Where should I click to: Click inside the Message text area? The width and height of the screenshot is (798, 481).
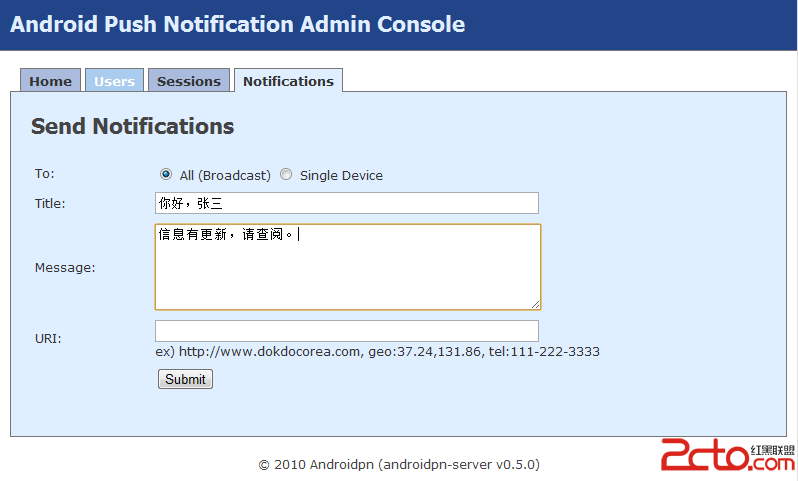tap(346, 267)
